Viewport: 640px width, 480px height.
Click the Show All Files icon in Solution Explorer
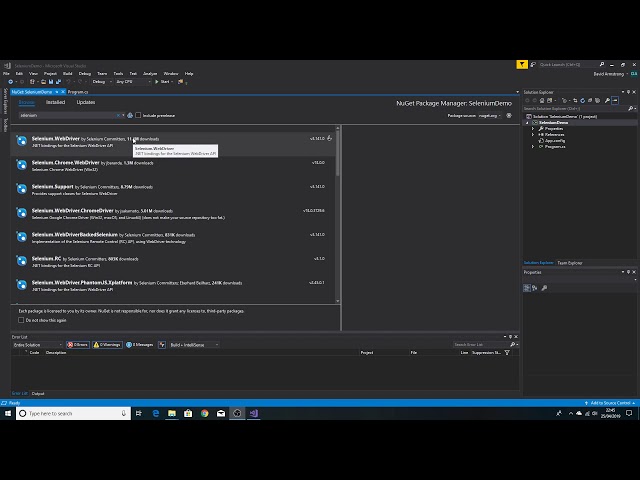coord(598,100)
